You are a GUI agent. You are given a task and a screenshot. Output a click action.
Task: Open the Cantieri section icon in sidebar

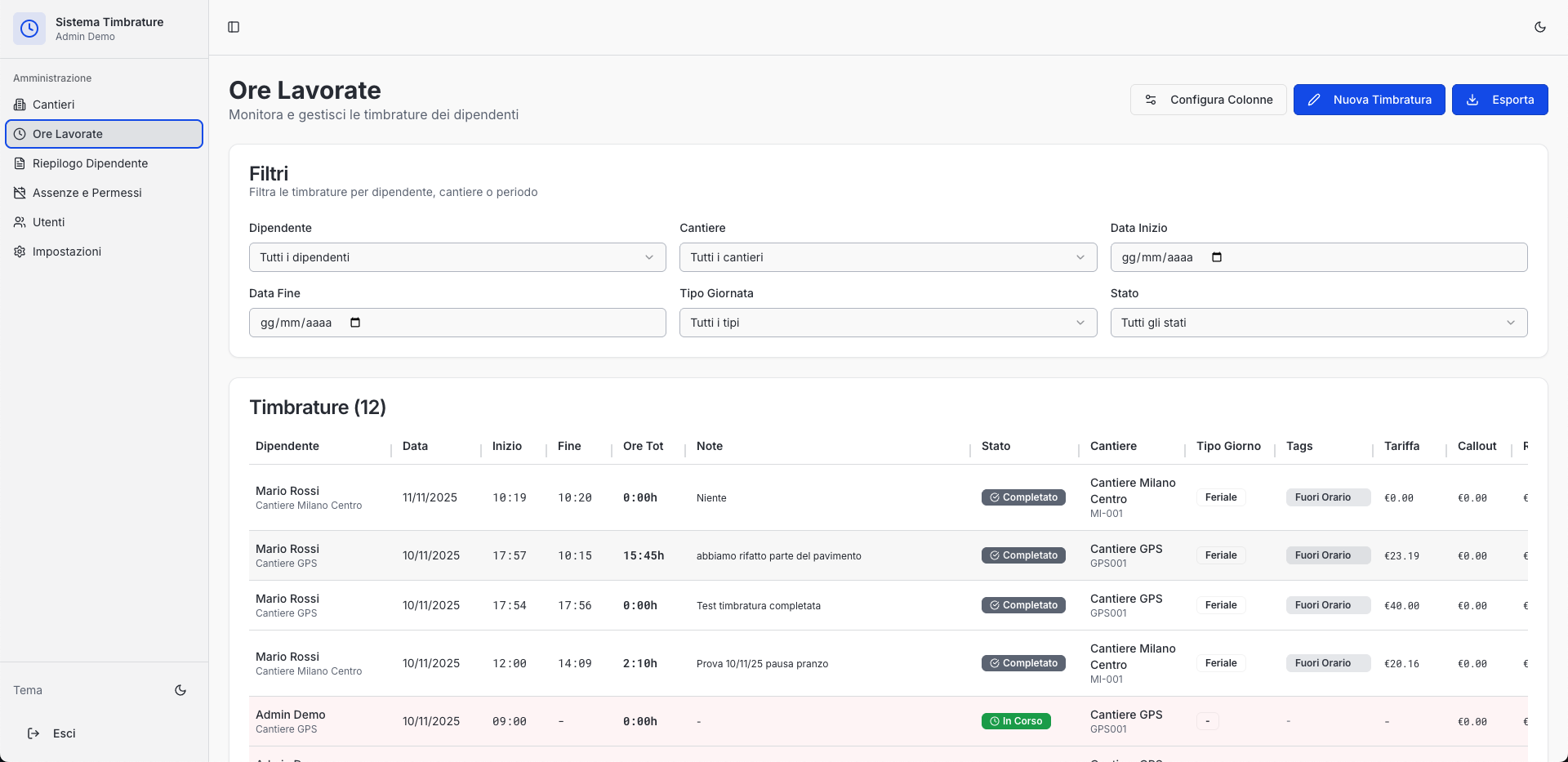click(19, 105)
